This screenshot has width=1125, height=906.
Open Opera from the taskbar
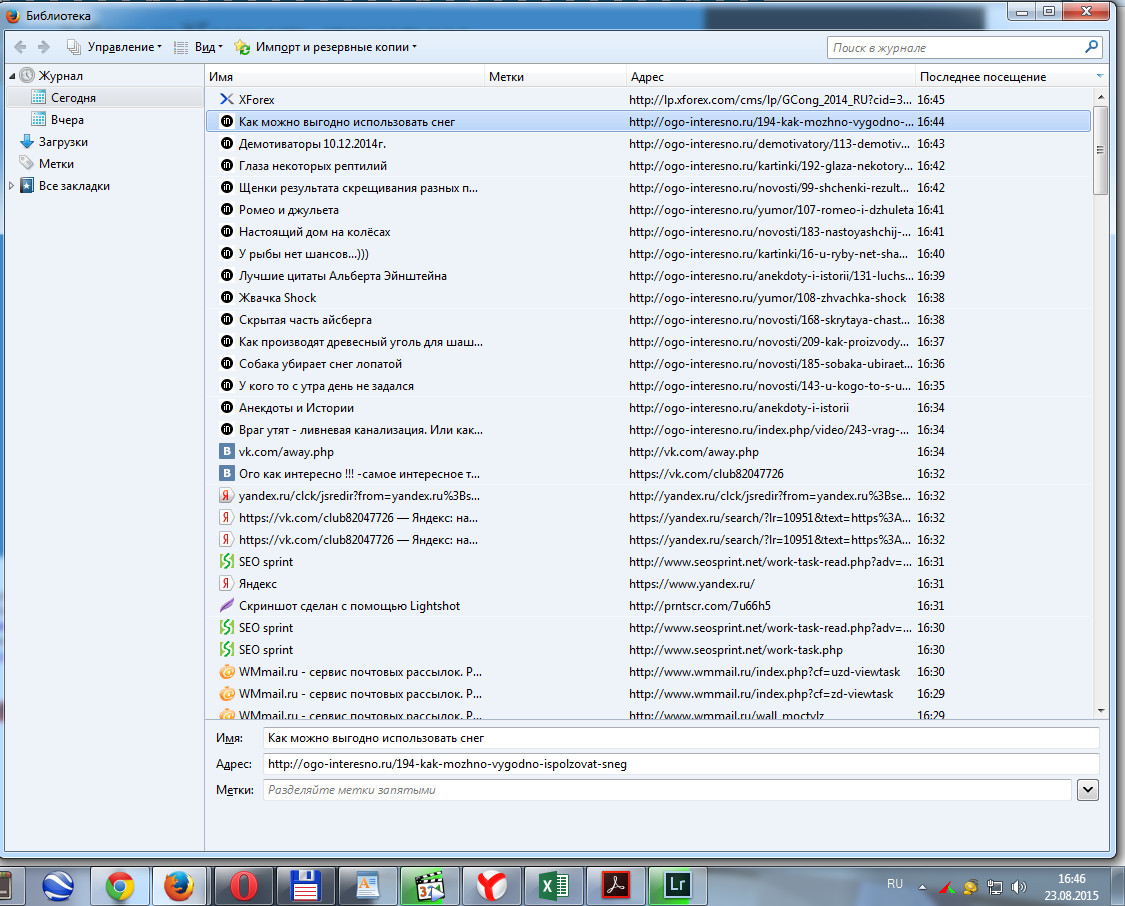243,886
